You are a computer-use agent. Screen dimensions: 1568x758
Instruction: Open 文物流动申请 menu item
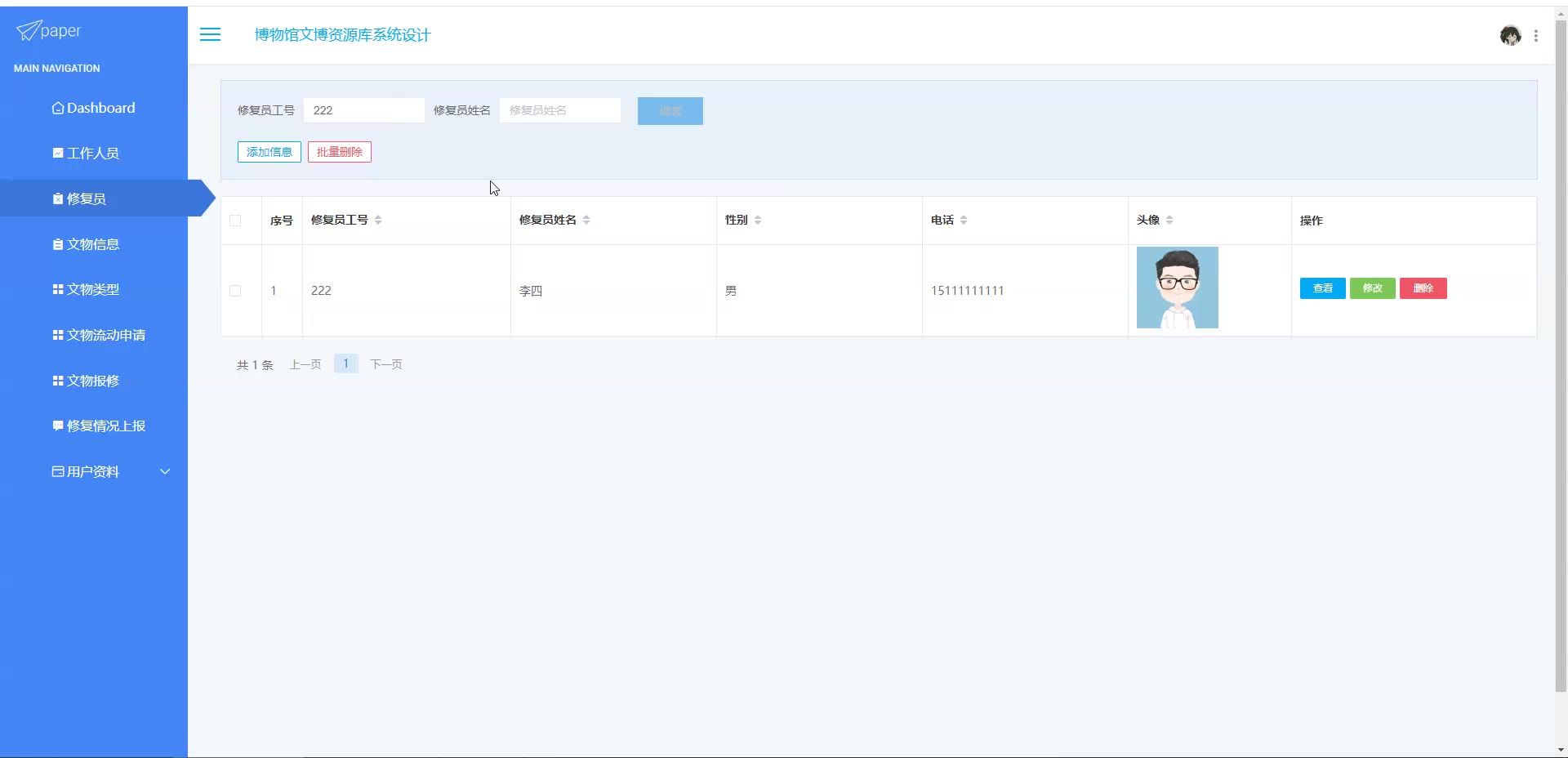tap(94, 335)
